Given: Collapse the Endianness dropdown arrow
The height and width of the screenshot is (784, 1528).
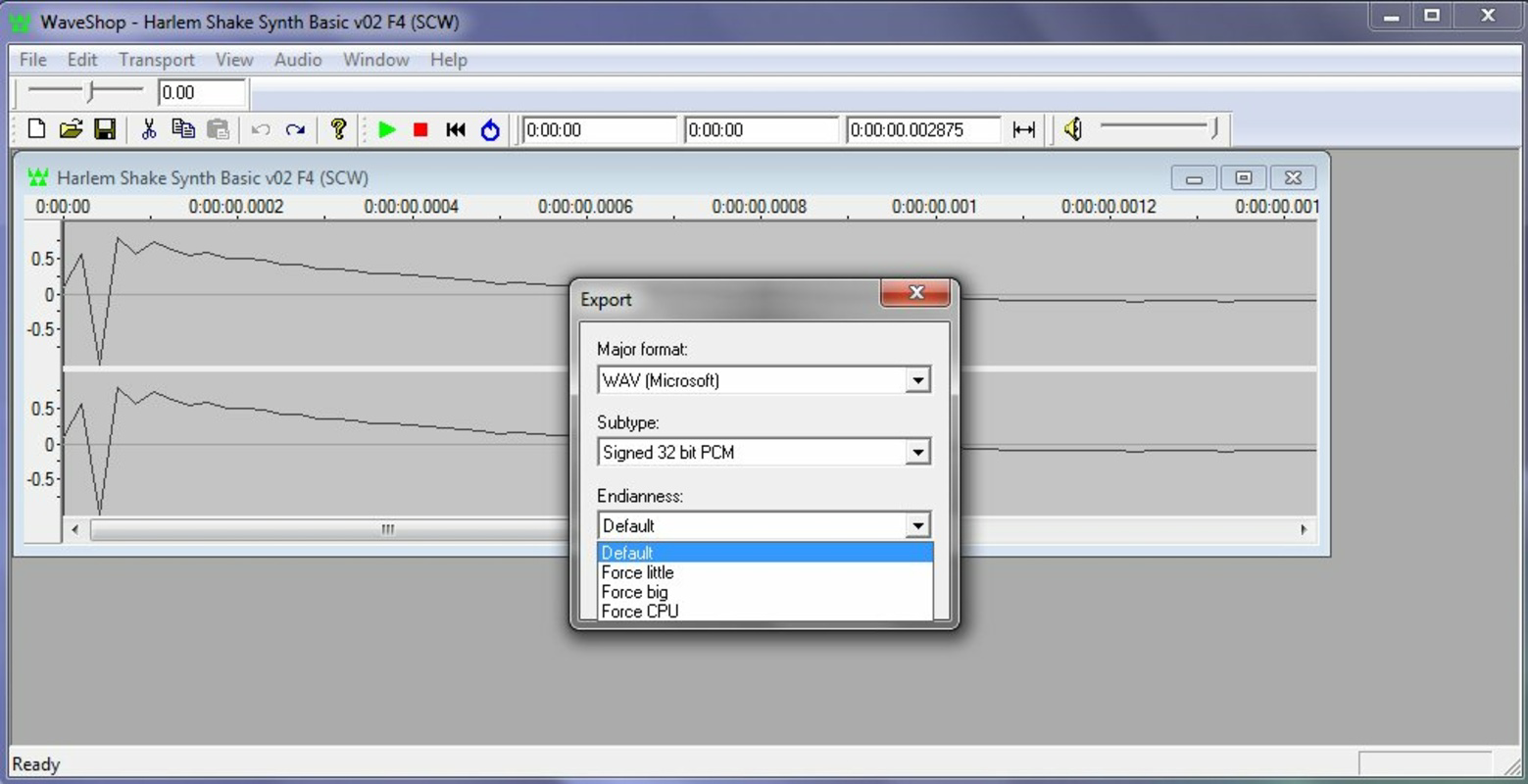Looking at the screenshot, I should pyautogui.click(x=917, y=525).
